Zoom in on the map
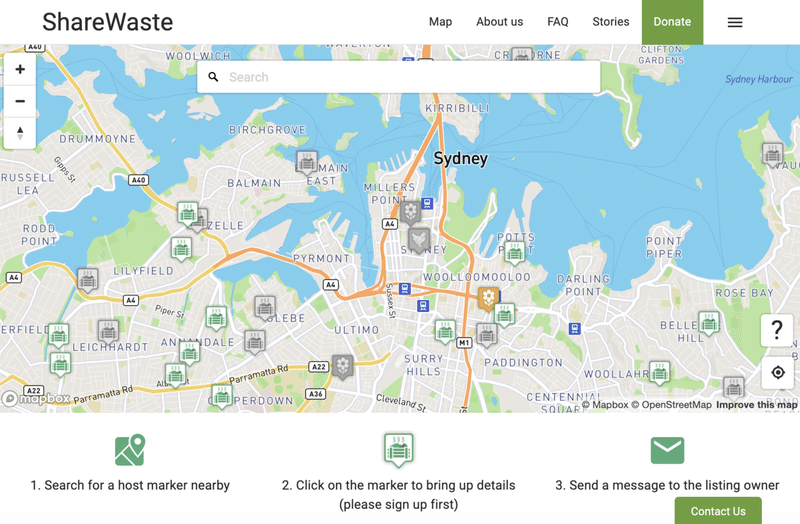Image resolution: width=800 pixels, height=524 pixels. (20, 69)
